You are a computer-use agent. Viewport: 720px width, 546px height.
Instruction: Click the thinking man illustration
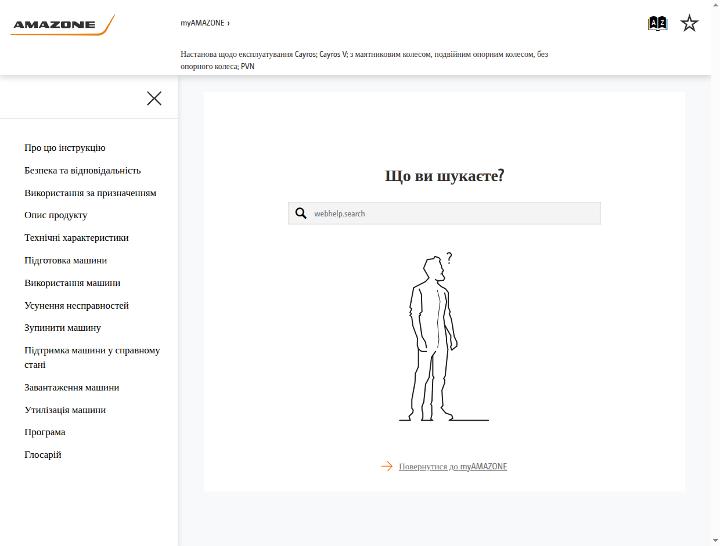pyautogui.click(x=444, y=337)
